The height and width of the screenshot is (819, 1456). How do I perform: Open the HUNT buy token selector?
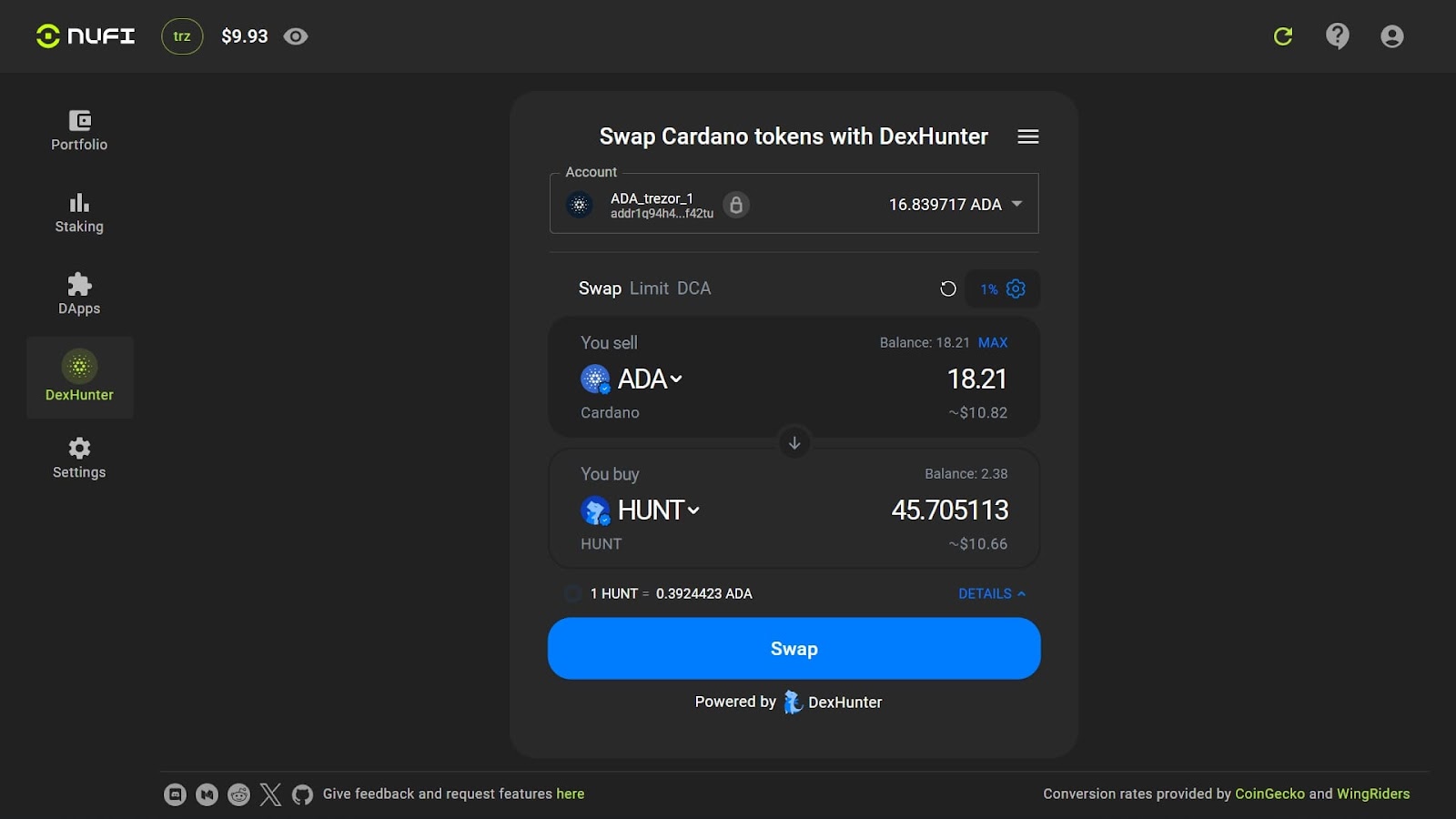[x=641, y=510]
